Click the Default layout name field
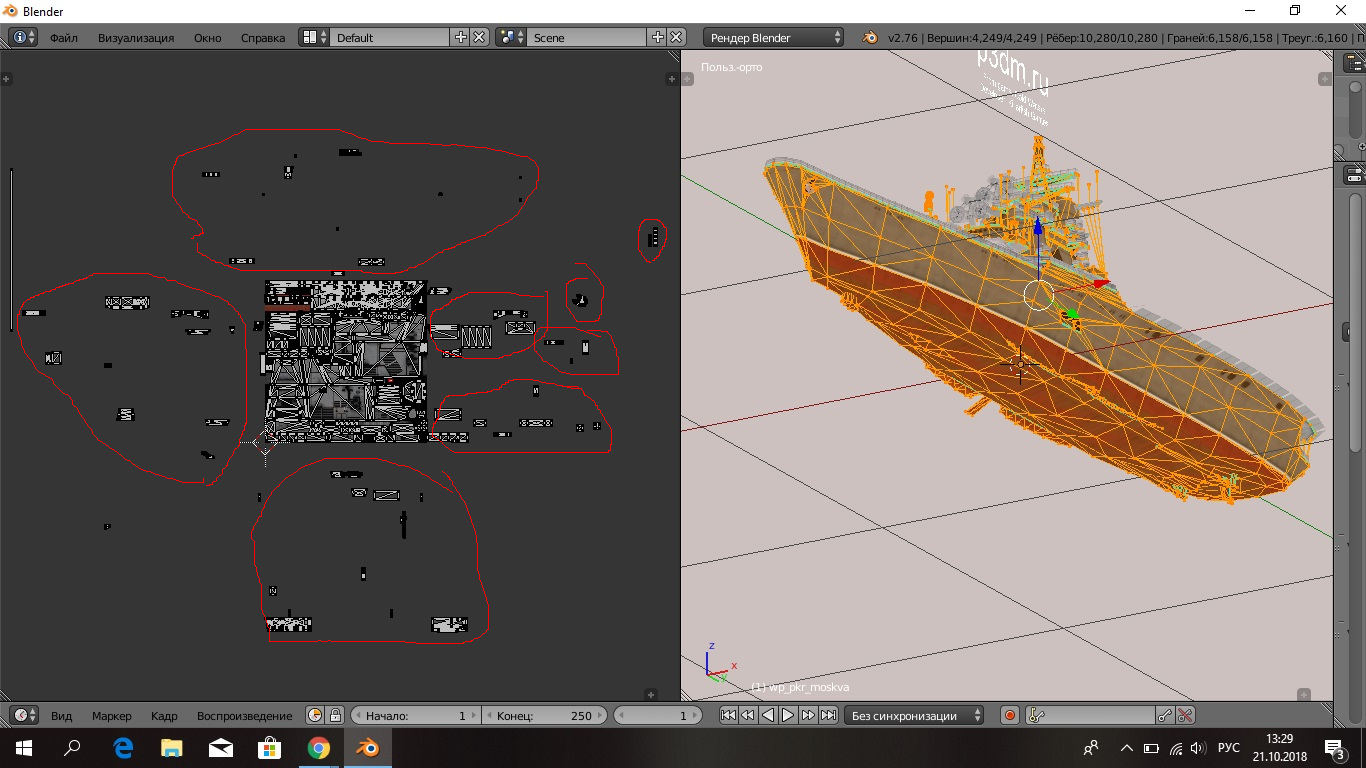Image resolution: width=1366 pixels, height=768 pixels. click(x=390, y=37)
